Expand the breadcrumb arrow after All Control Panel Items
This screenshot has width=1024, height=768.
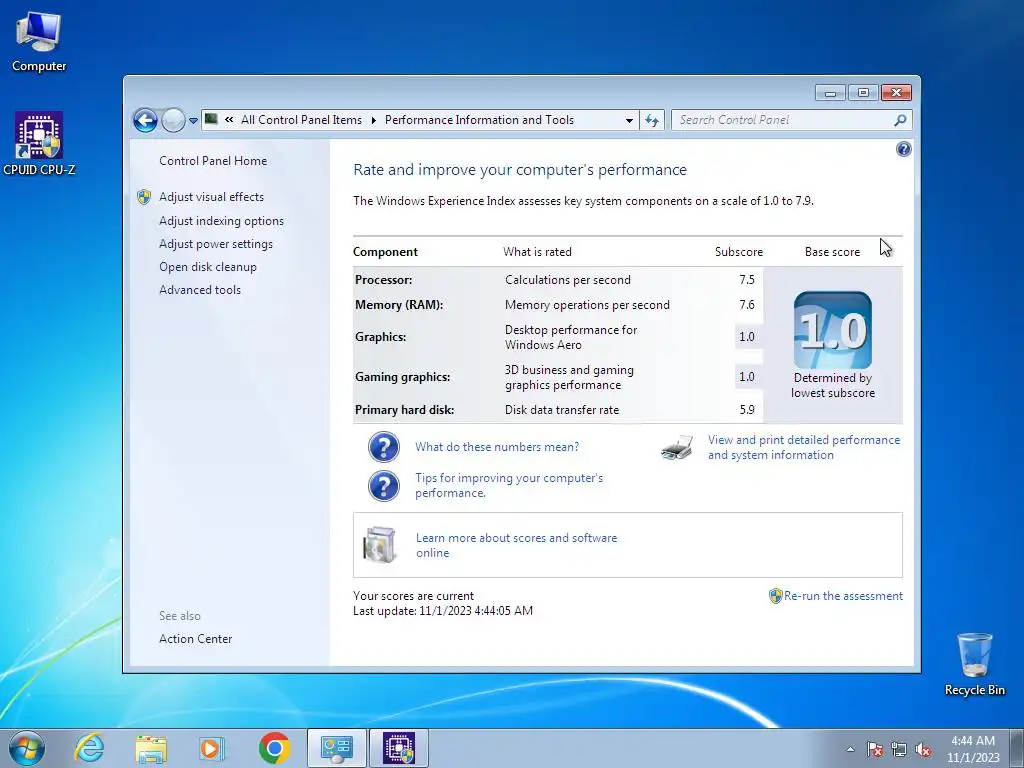[374, 120]
